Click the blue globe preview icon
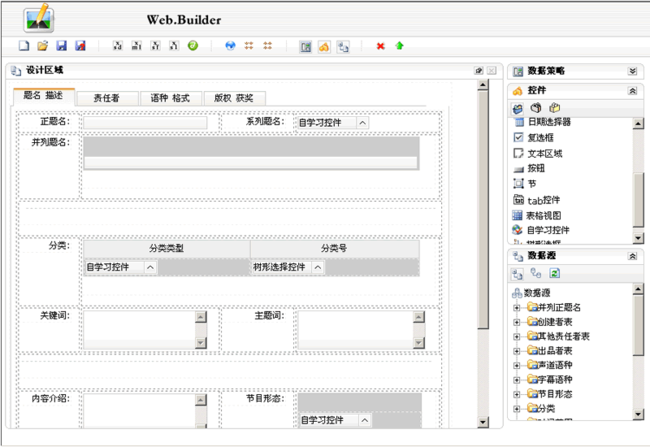 230,46
